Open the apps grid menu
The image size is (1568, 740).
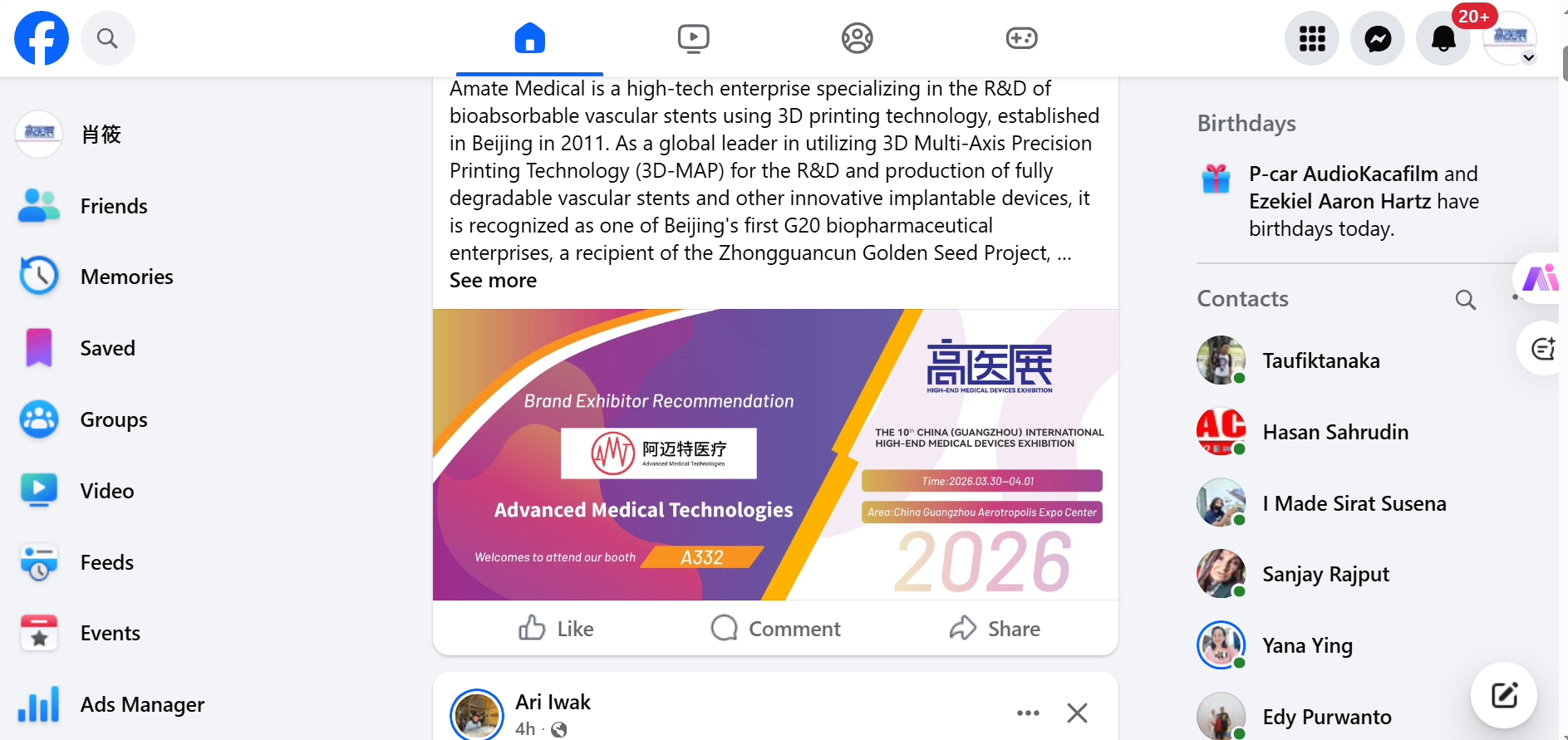pyautogui.click(x=1312, y=38)
